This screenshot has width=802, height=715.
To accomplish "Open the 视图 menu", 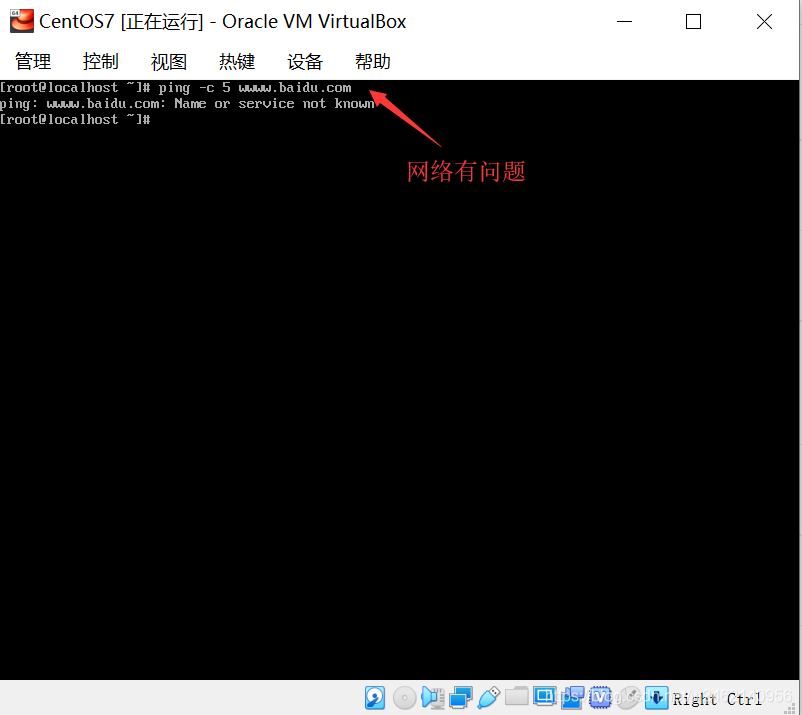I will point(169,62).
